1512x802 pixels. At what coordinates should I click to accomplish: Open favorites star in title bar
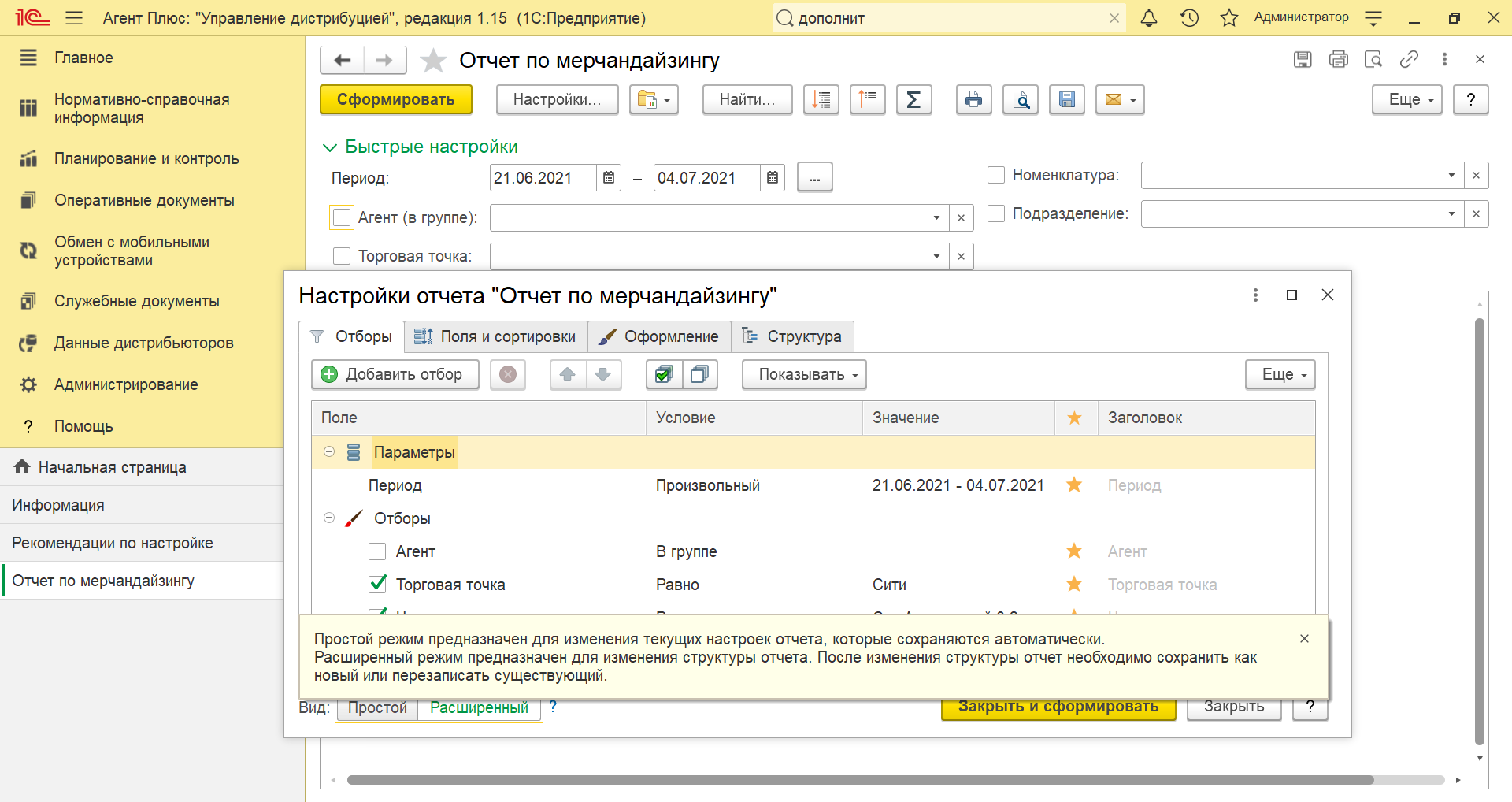(1229, 17)
